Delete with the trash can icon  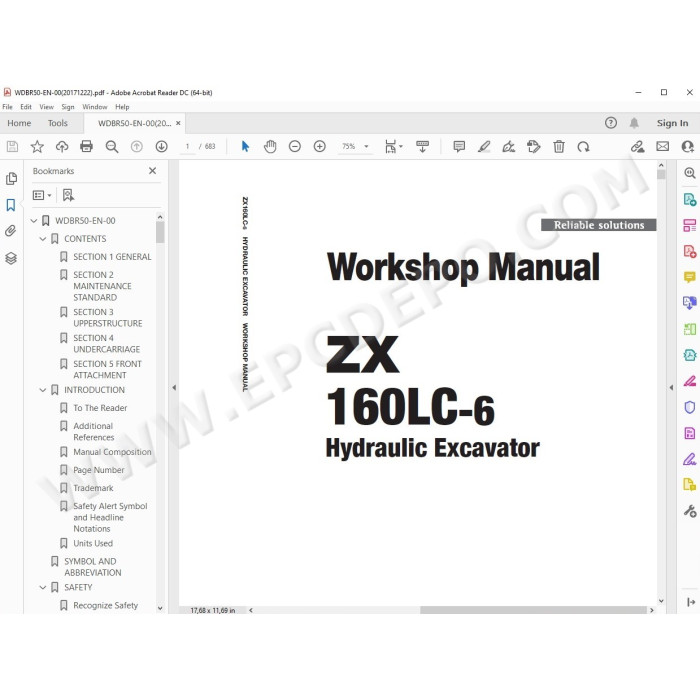click(558, 146)
